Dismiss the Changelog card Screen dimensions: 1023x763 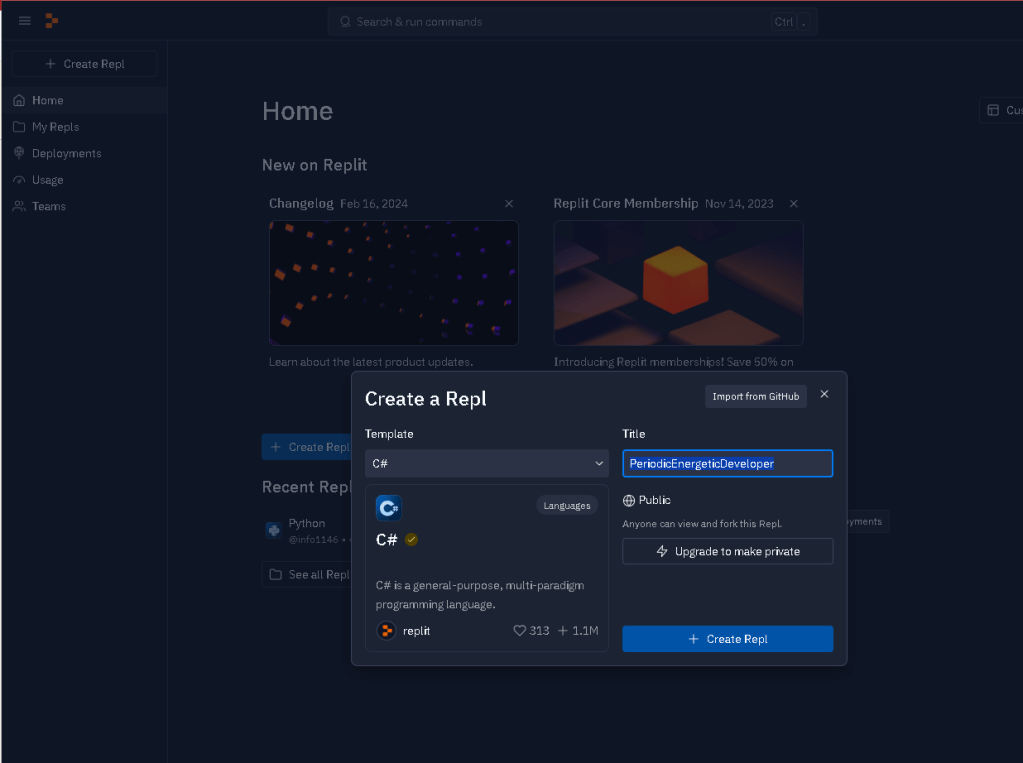click(x=509, y=204)
